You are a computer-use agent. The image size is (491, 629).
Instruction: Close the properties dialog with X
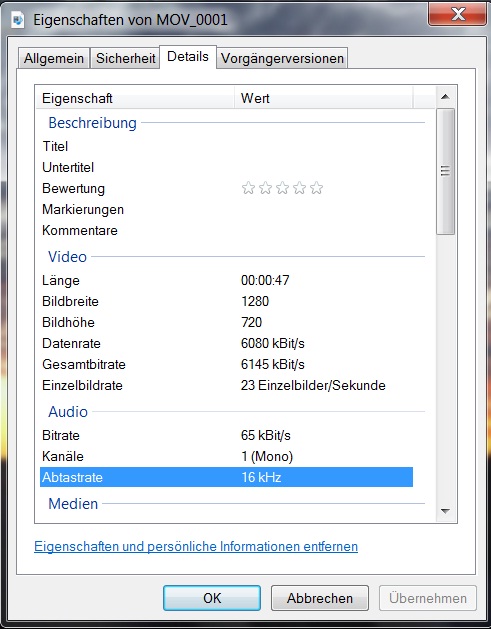[x=457, y=14]
